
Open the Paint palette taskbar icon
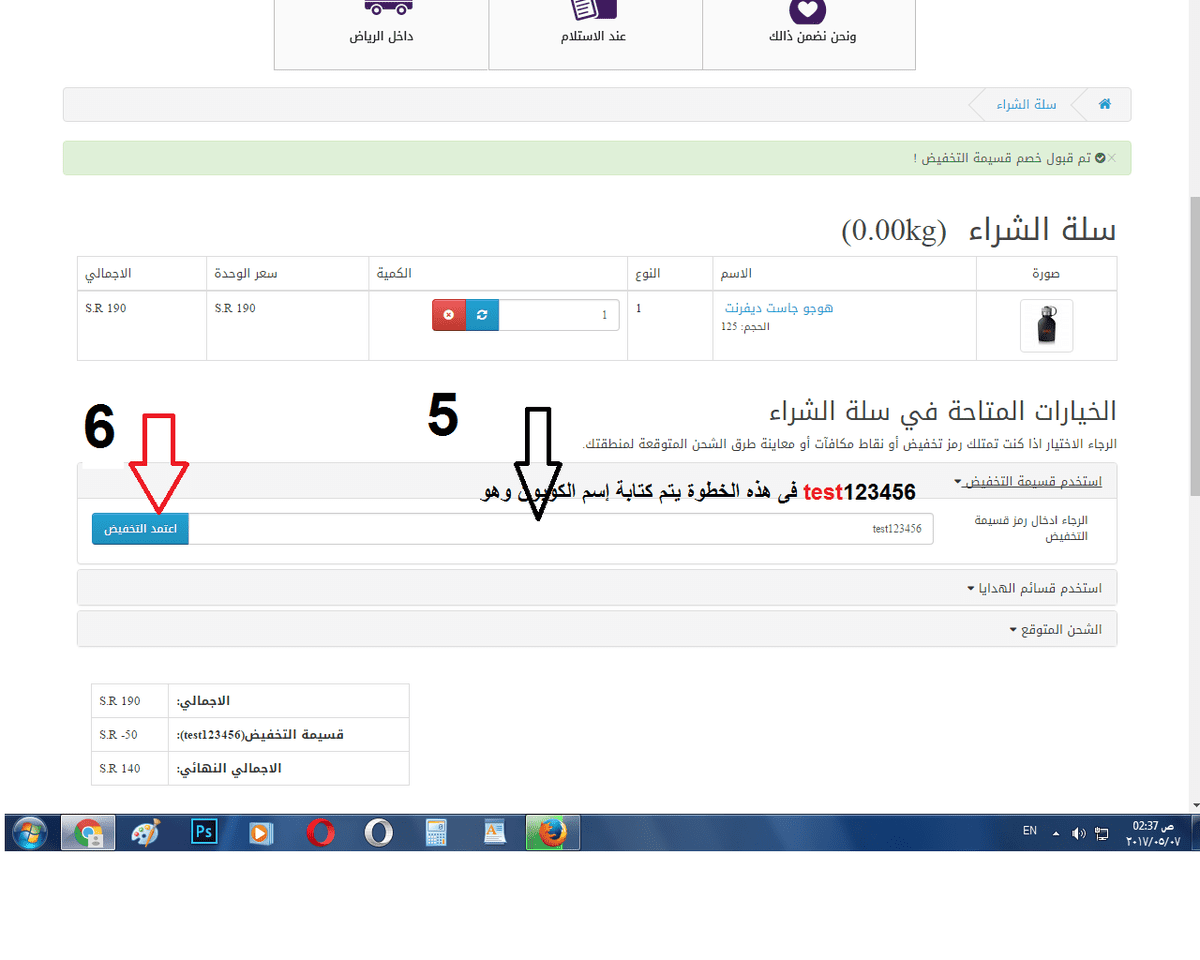(x=146, y=832)
